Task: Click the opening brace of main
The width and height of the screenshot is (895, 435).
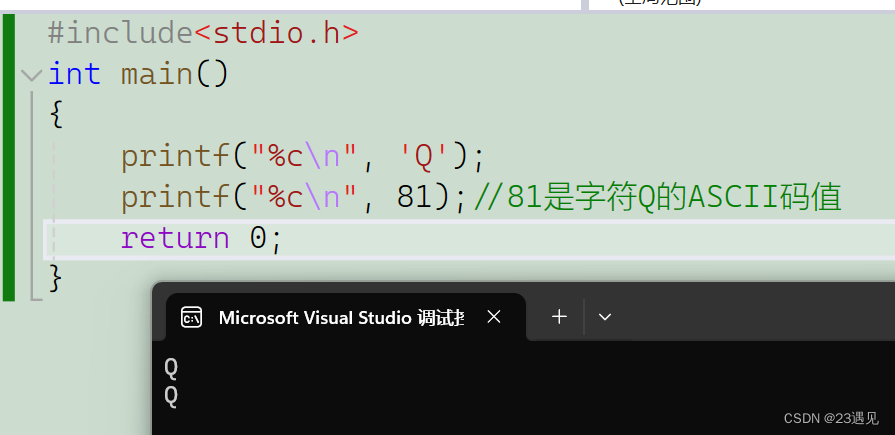Action: coord(55,115)
